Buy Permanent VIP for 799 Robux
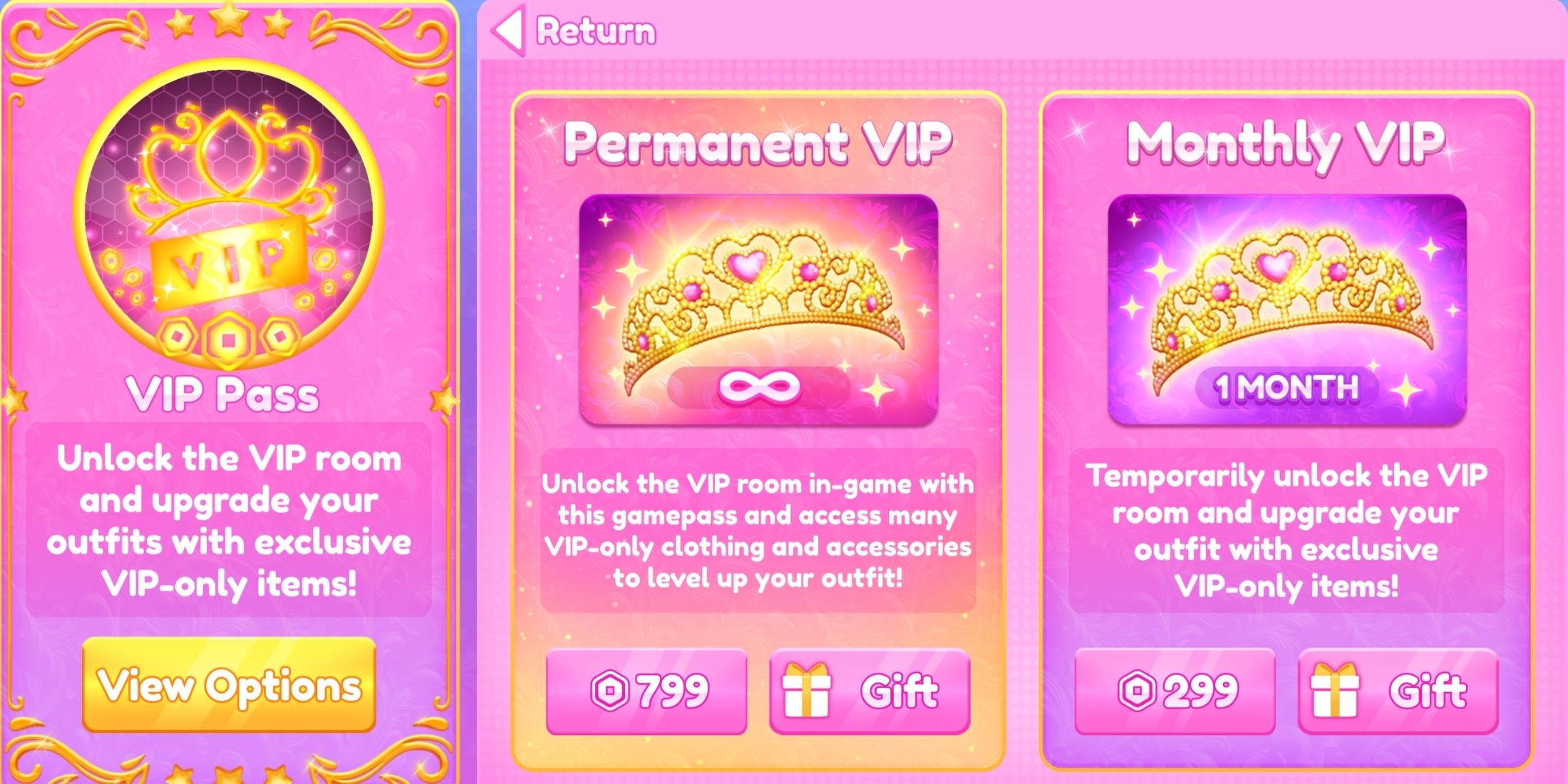This screenshot has height=784, width=1568. (x=646, y=691)
